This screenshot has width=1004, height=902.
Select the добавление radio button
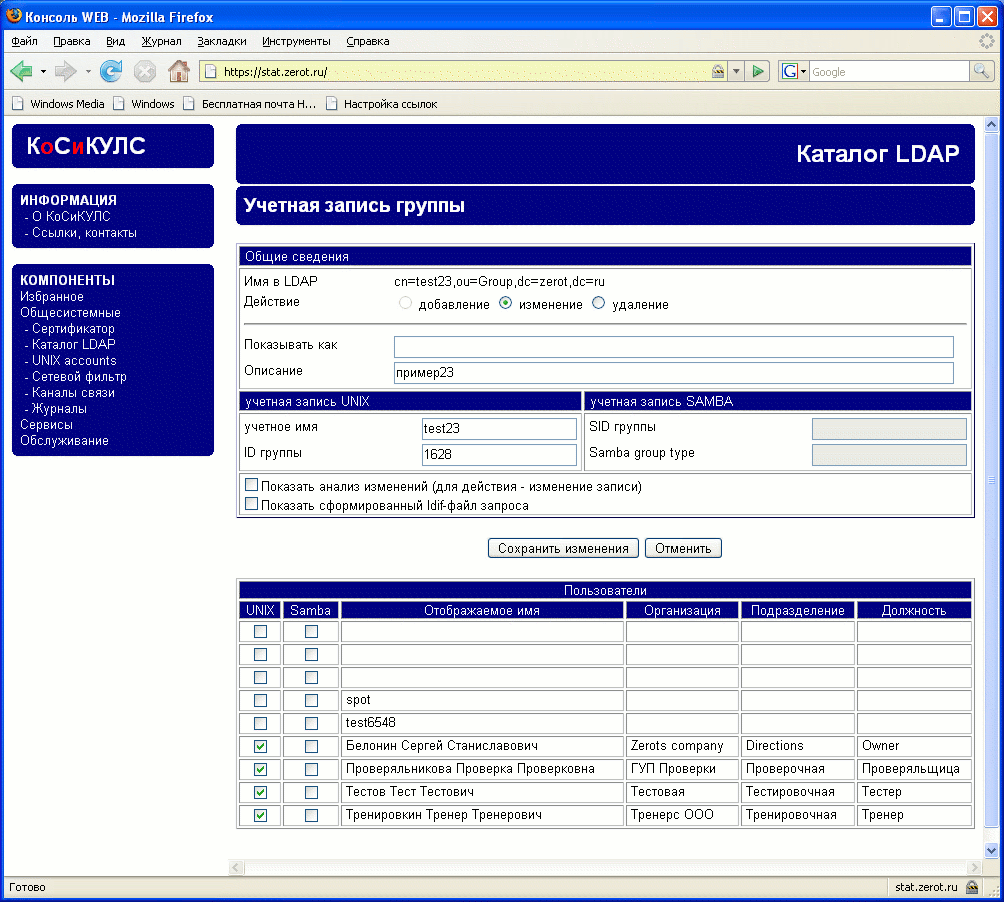[405, 303]
